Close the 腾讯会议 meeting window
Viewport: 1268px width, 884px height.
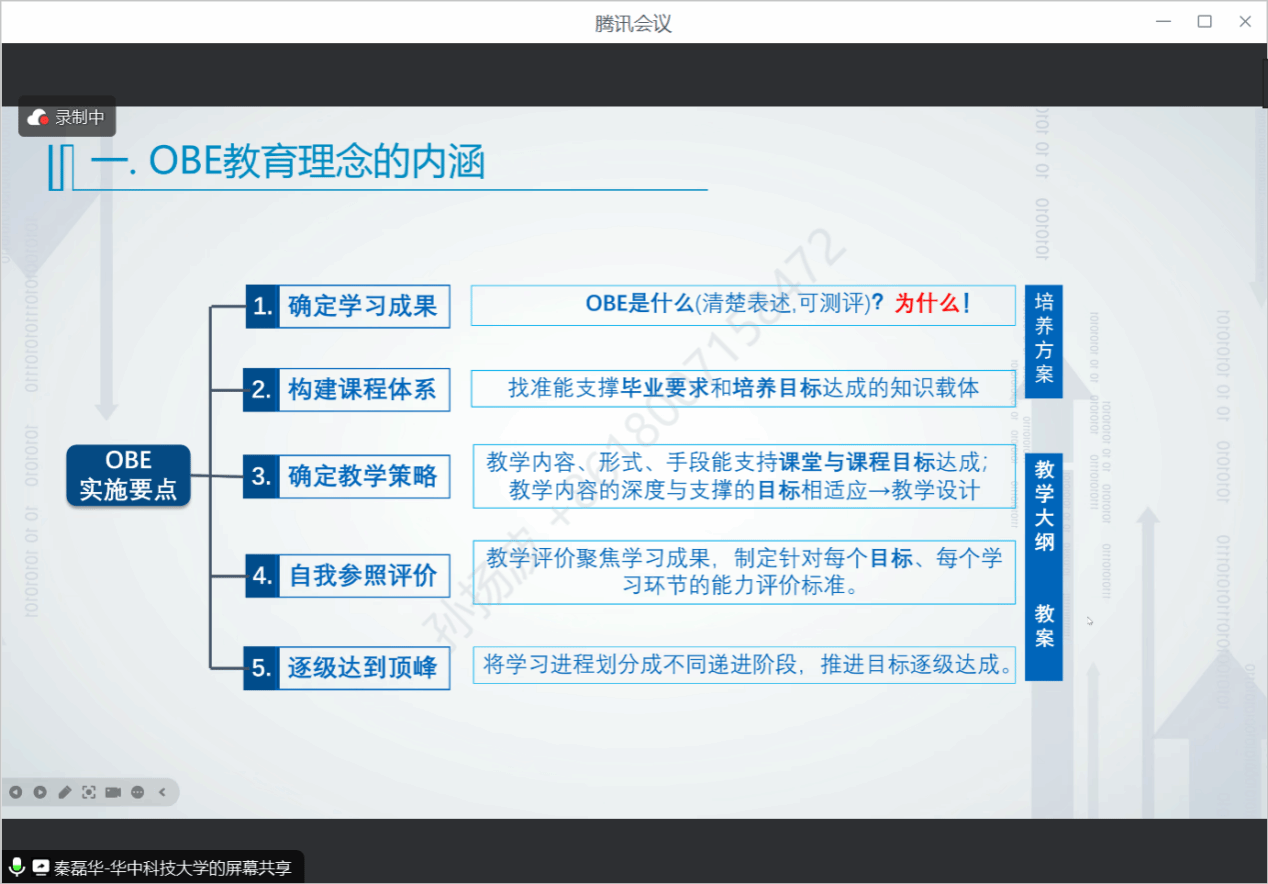click(1245, 22)
